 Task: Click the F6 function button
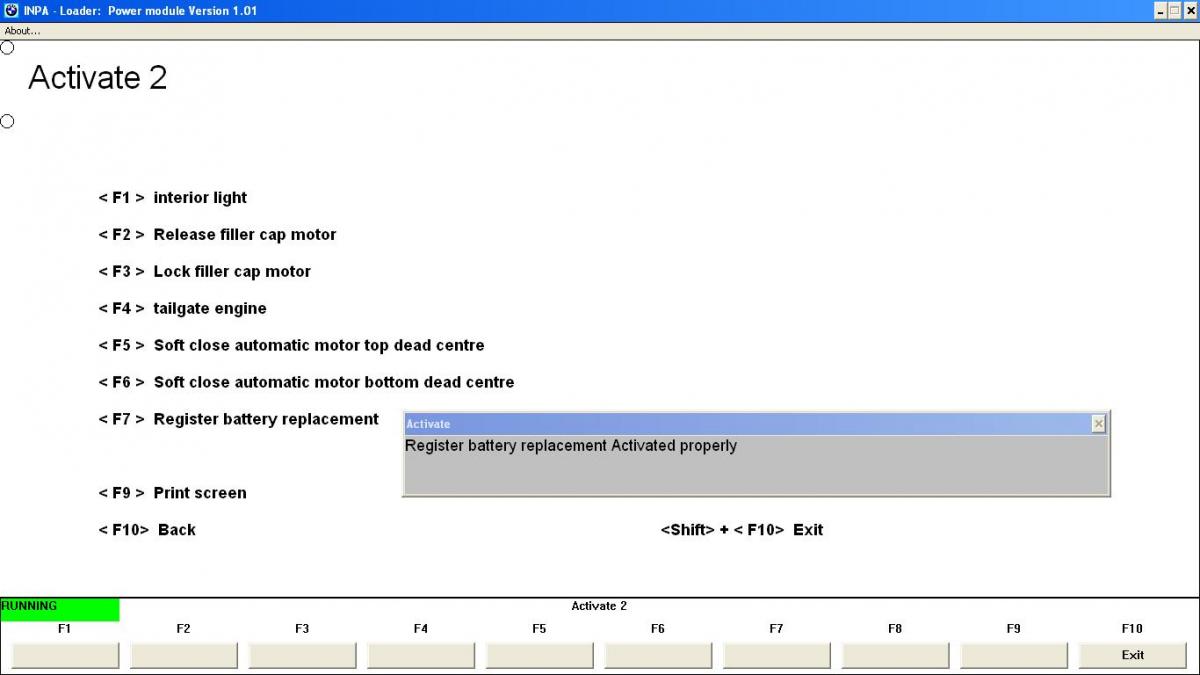point(658,655)
